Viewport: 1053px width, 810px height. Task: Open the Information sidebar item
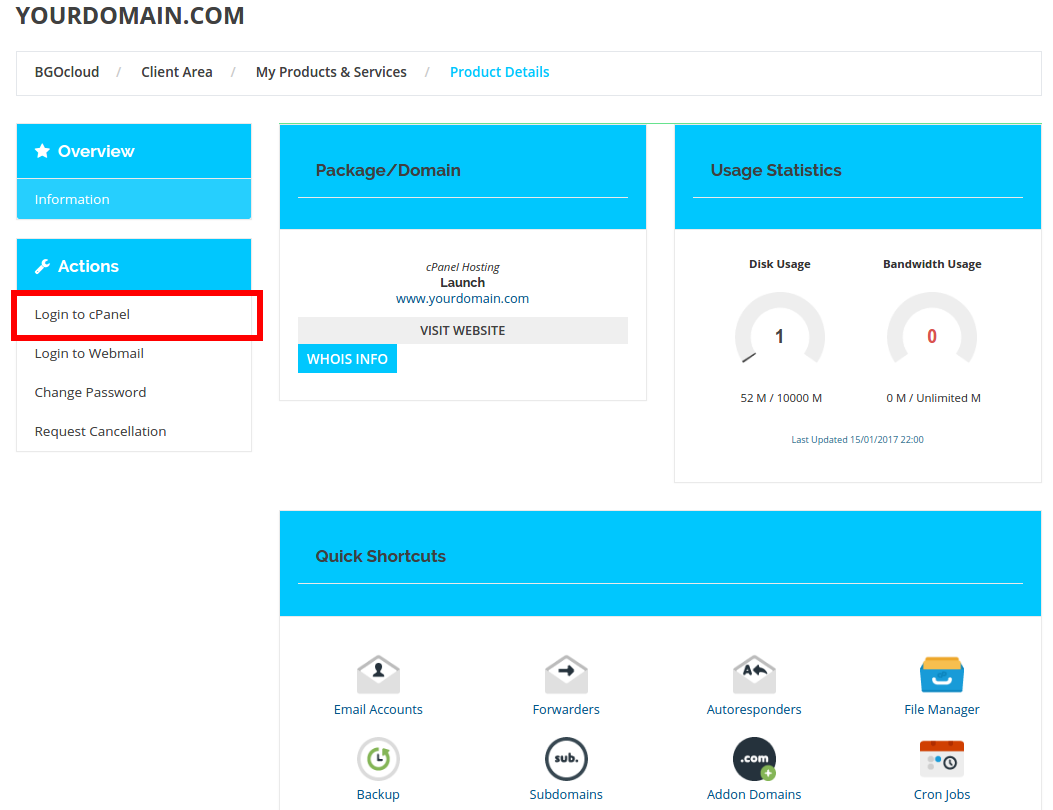[134, 199]
